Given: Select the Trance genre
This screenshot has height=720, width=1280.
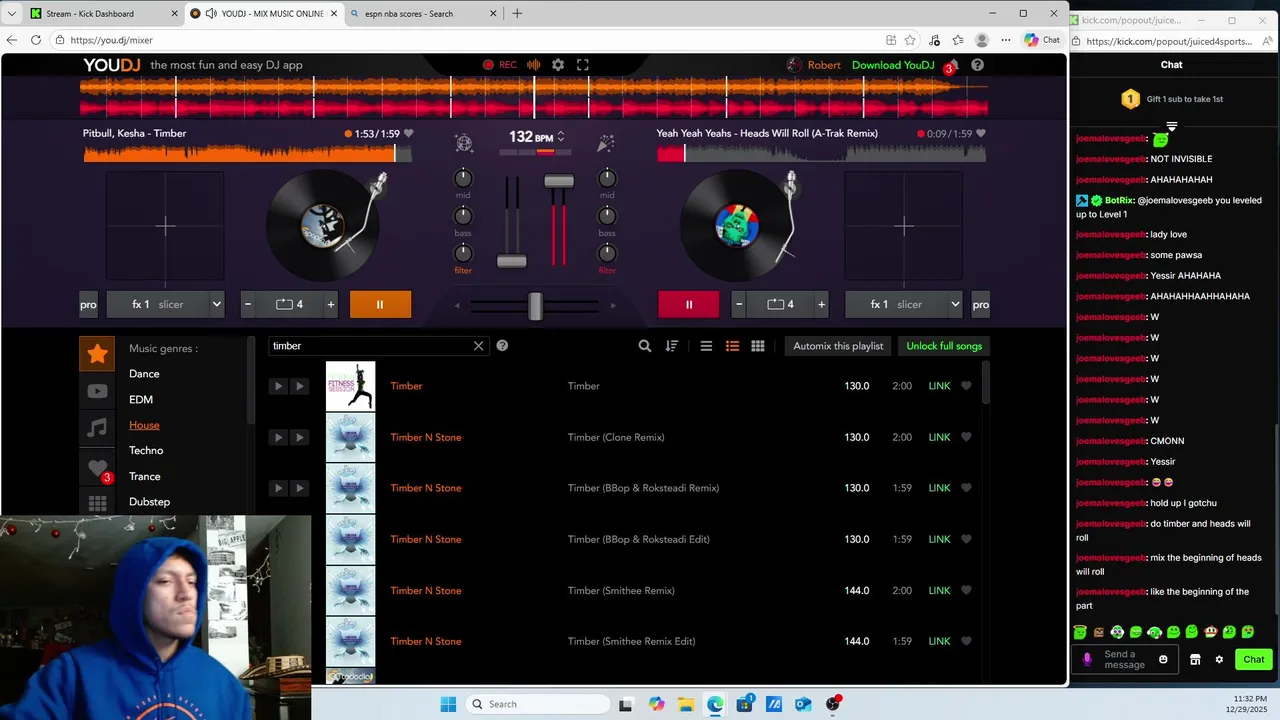Looking at the screenshot, I should point(145,476).
